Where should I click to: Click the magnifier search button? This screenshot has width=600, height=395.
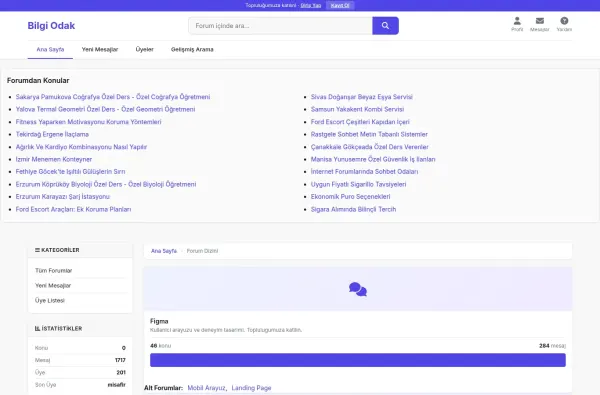385,26
